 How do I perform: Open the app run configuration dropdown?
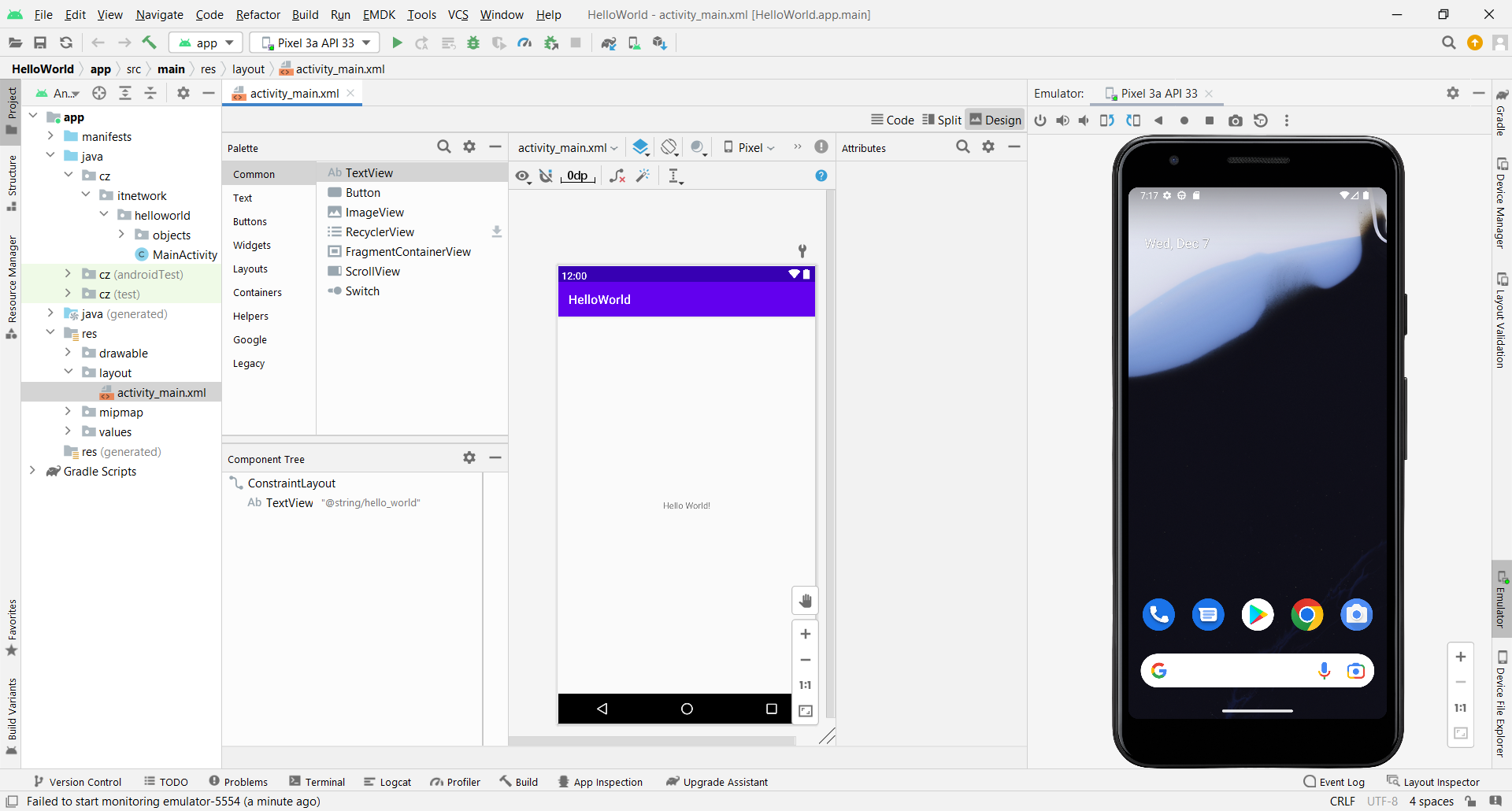point(206,43)
